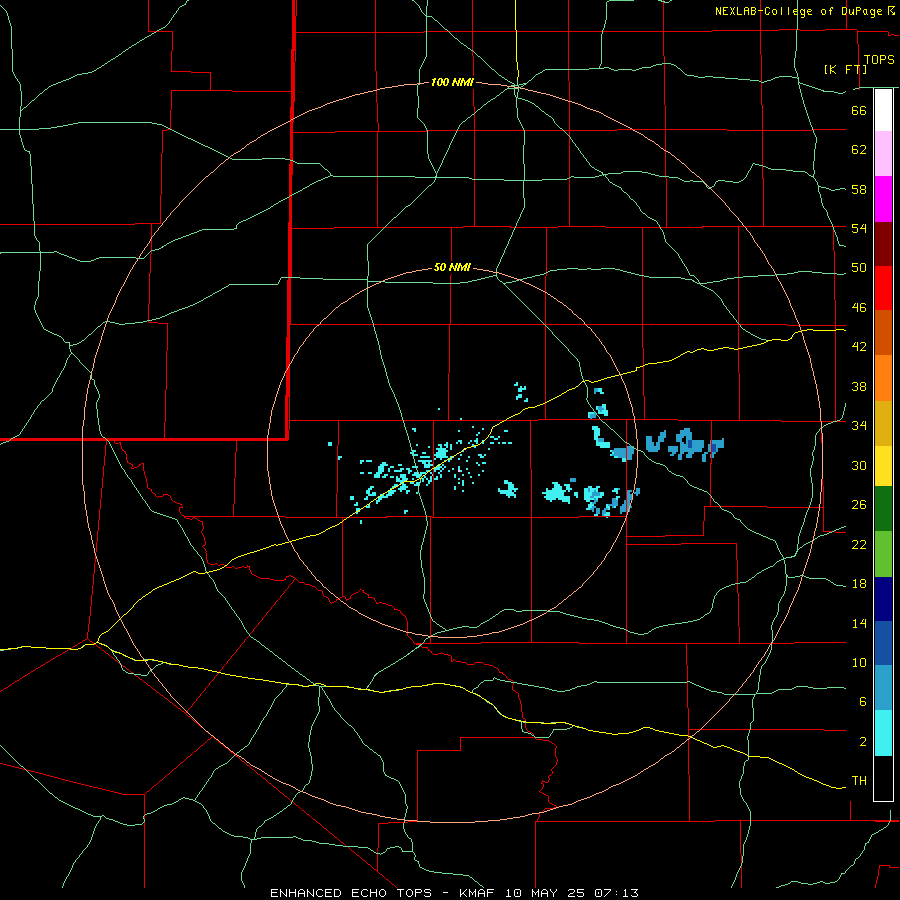900x900 pixels.
Task: Click the dark green legend swatch
Action: (x=883, y=509)
